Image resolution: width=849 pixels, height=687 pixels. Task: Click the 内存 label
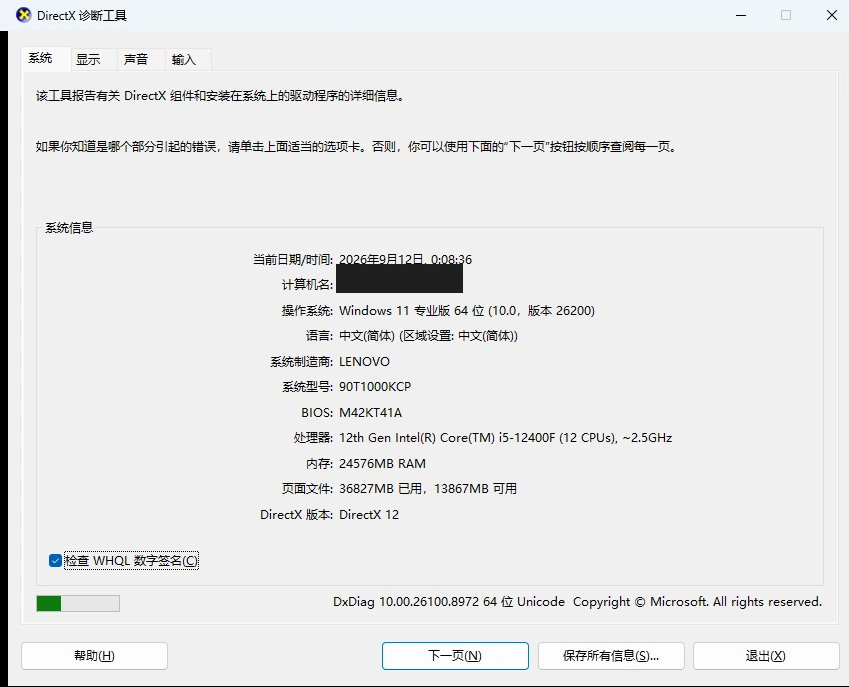coord(319,464)
